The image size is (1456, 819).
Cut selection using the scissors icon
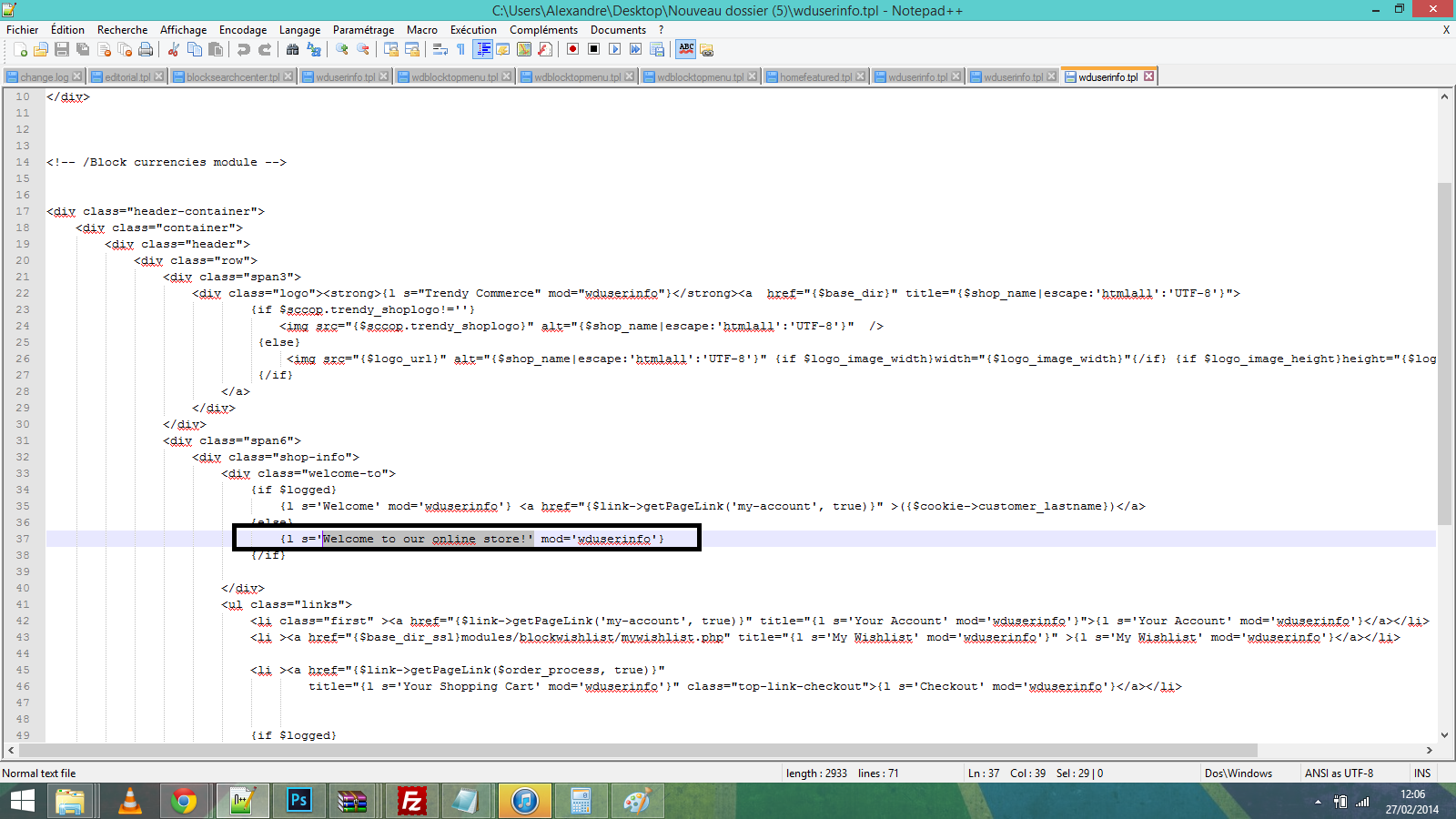pyautogui.click(x=173, y=49)
